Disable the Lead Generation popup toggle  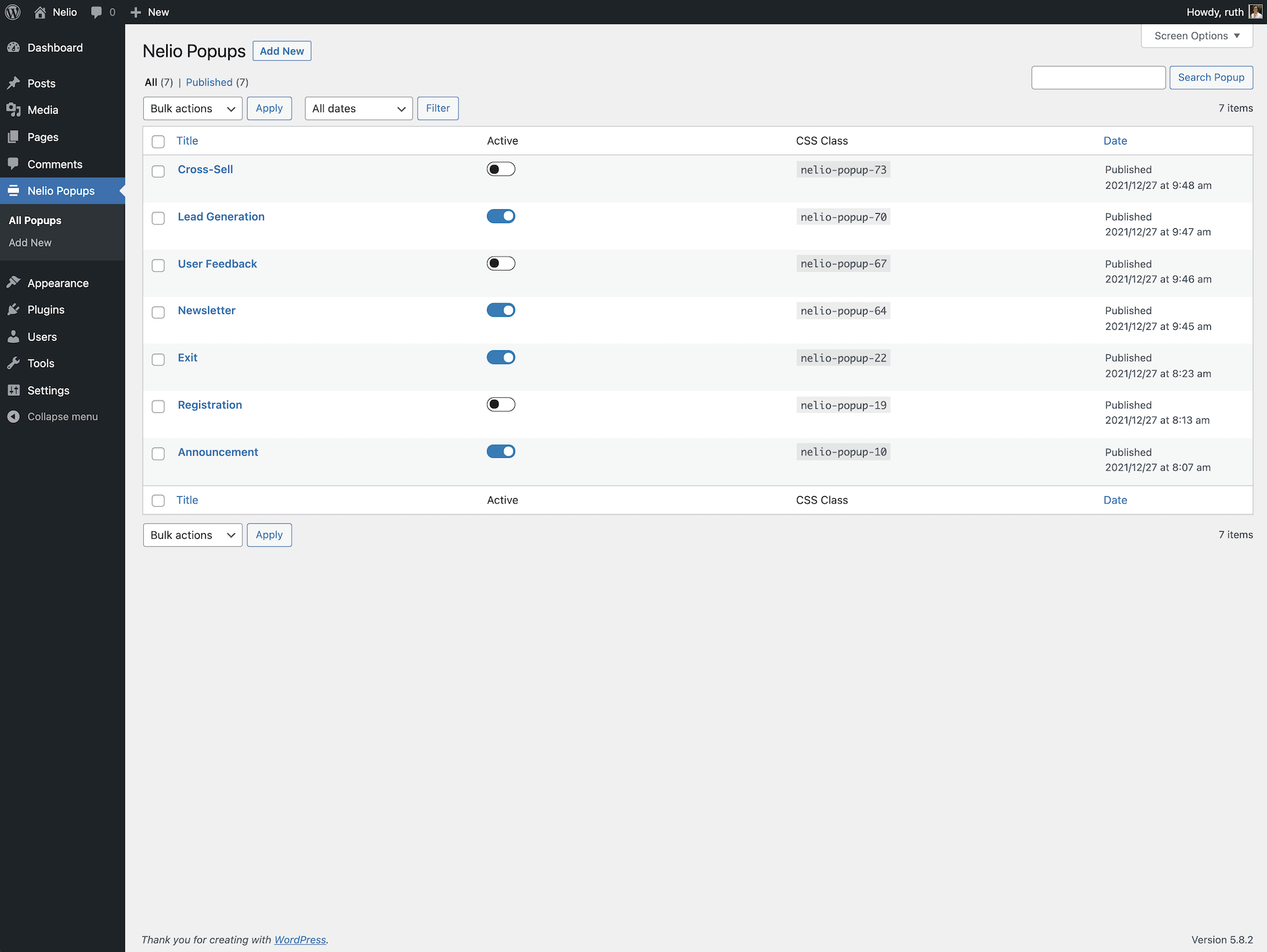coord(501,216)
